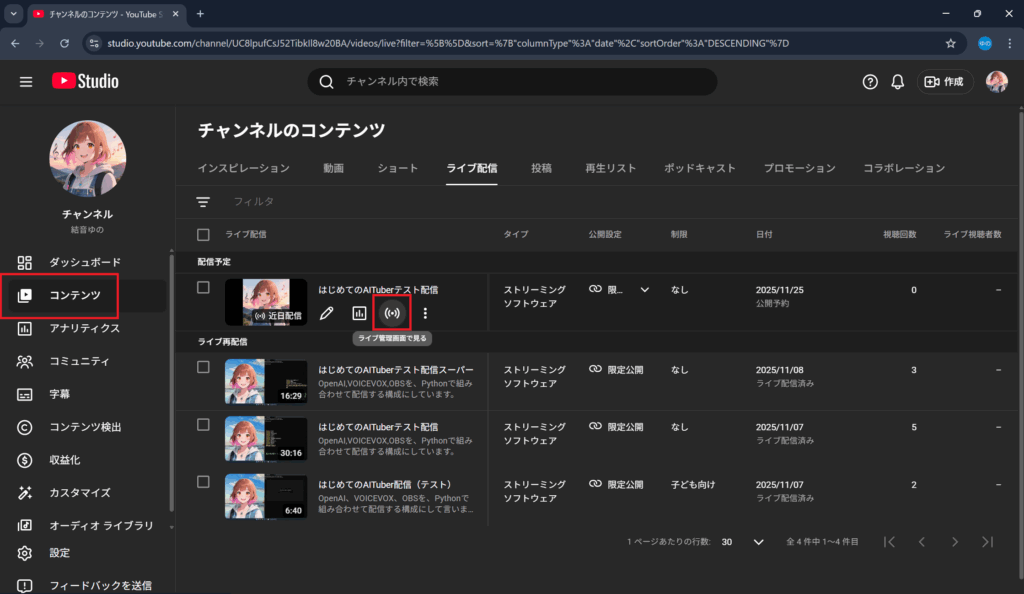Open the account avatar menu at top right
Image resolution: width=1024 pixels, height=594 pixels.
996,82
